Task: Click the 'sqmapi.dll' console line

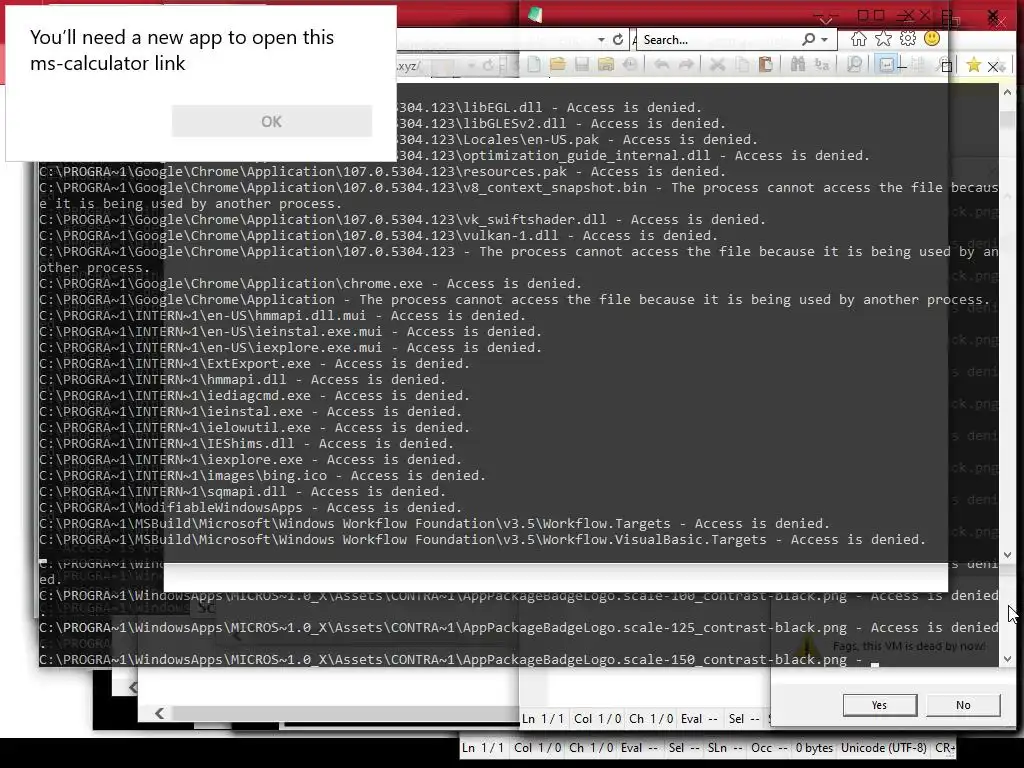Action: tap(242, 491)
